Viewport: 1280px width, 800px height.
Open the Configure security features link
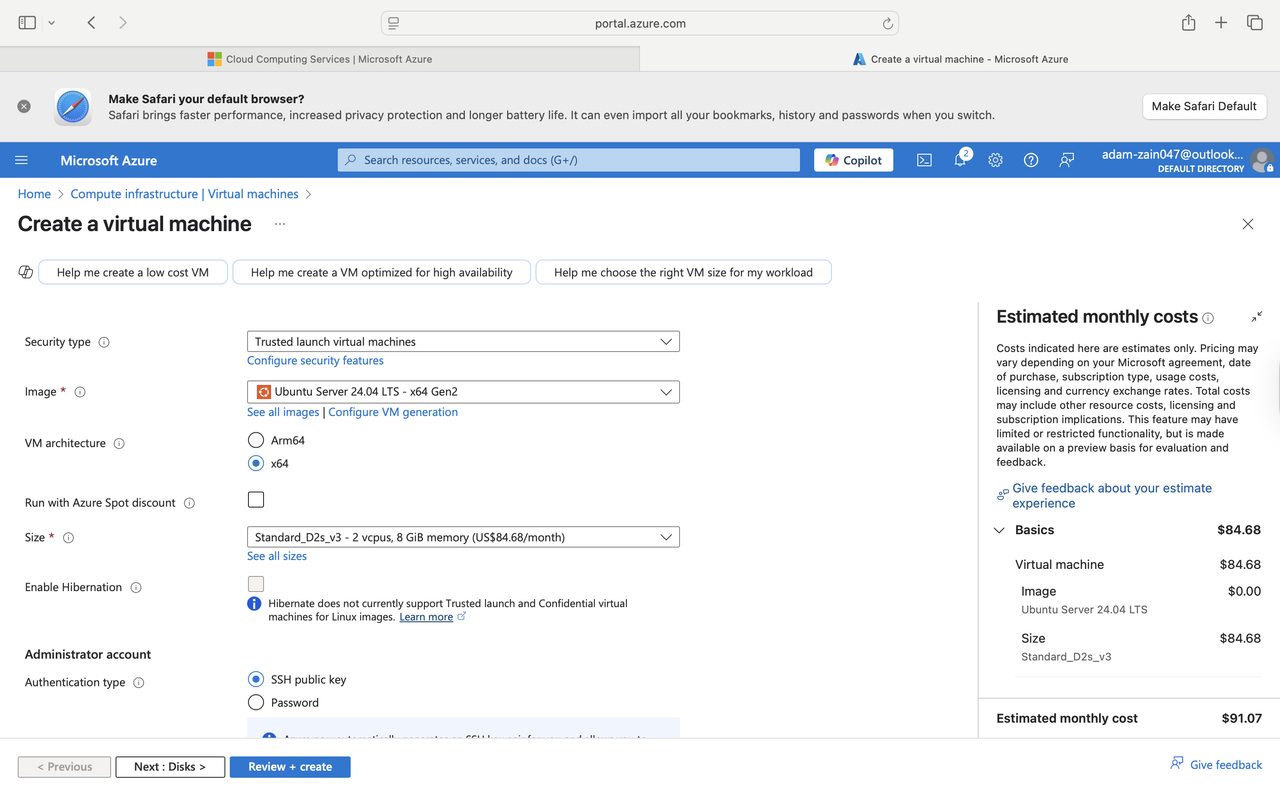(x=315, y=361)
